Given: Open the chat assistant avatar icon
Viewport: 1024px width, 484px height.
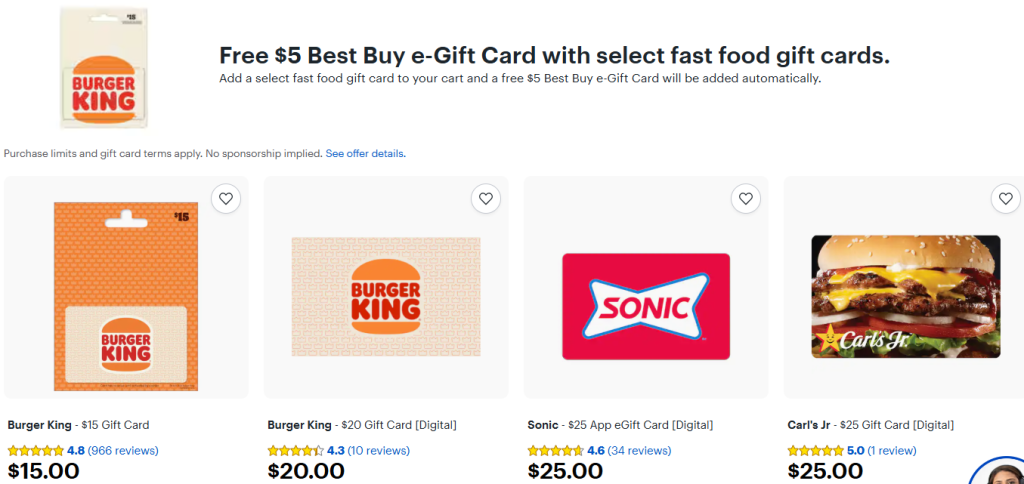Looking at the screenshot, I should (1000, 474).
